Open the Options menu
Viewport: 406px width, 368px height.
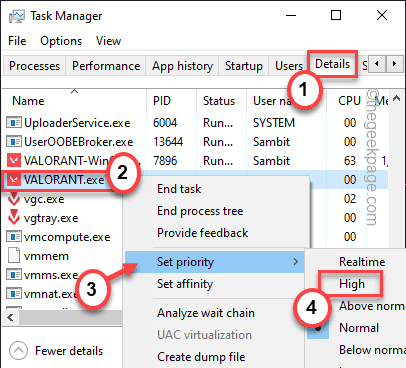pos(61,41)
